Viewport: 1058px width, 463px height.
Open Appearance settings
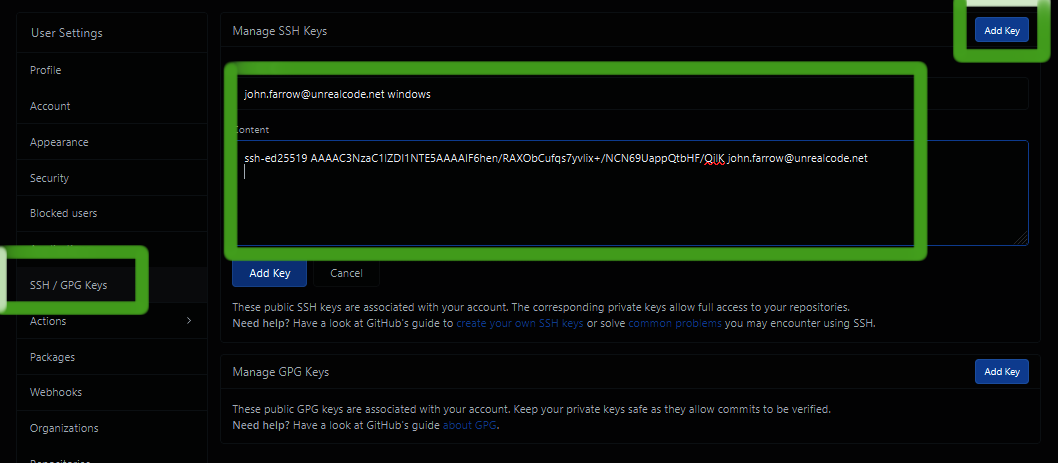[x=59, y=142]
